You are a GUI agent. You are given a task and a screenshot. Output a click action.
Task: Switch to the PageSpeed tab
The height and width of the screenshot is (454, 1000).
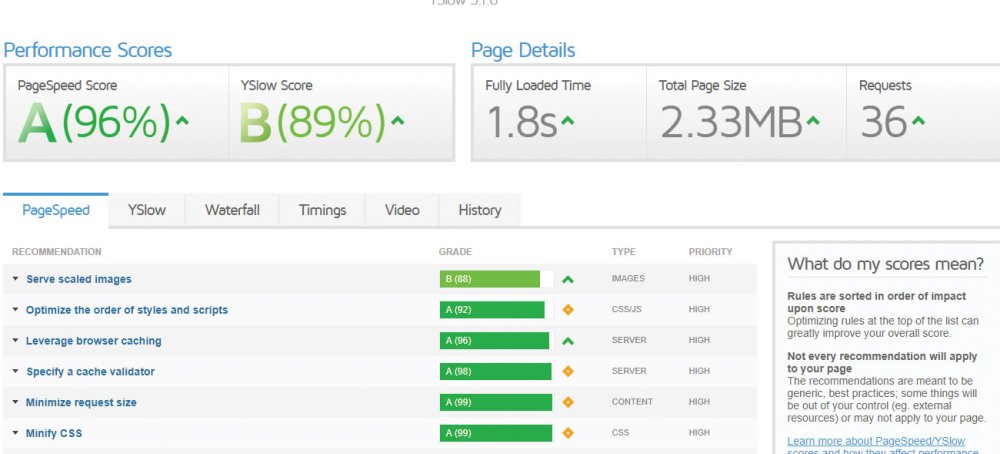(x=55, y=210)
